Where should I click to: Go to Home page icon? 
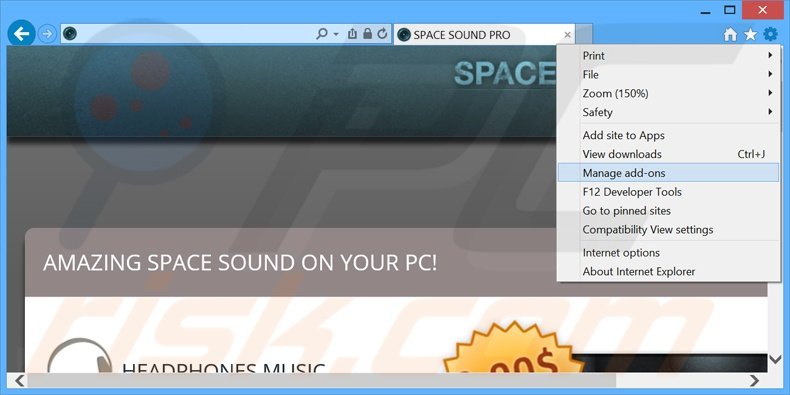[730, 34]
